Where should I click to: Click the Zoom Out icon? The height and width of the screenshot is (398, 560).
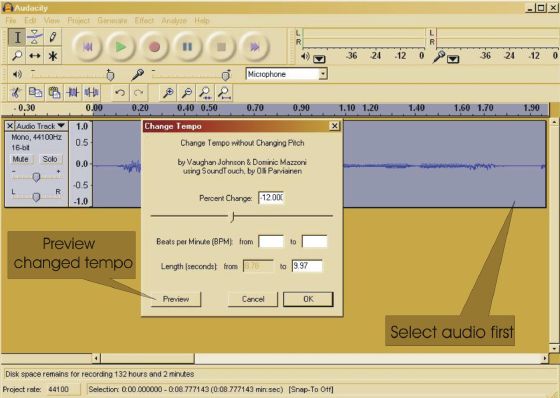[186, 93]
